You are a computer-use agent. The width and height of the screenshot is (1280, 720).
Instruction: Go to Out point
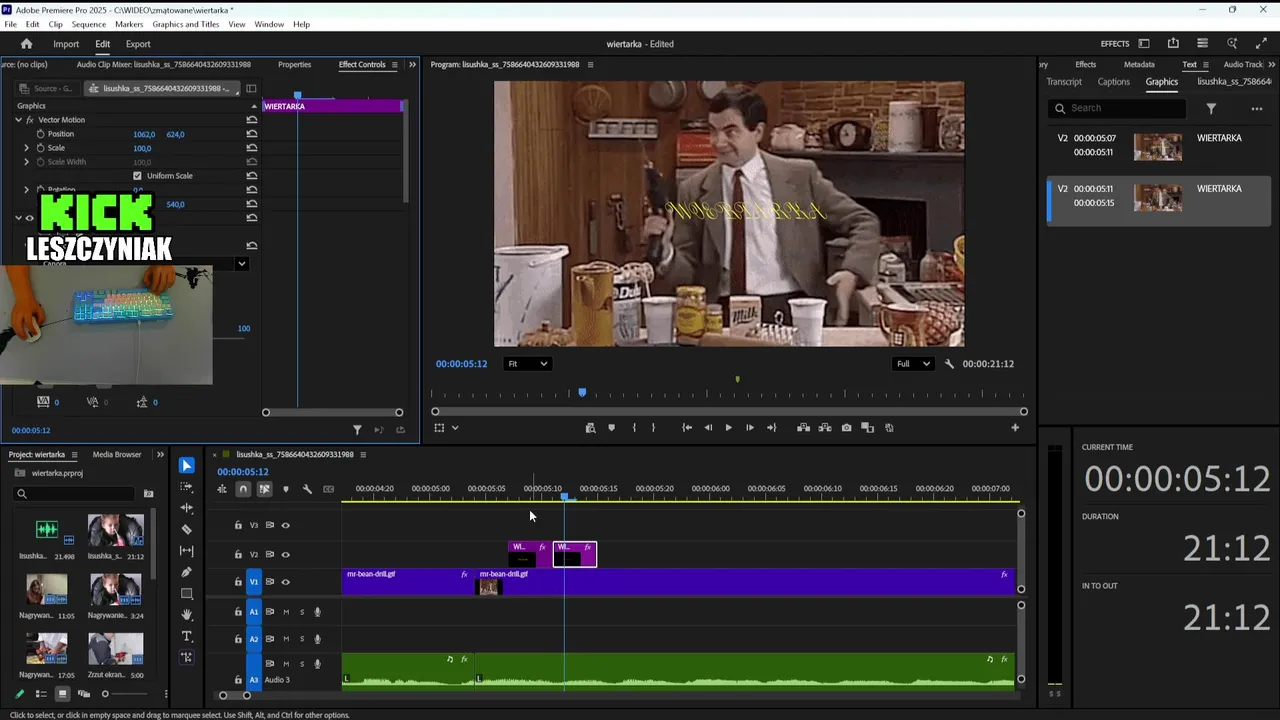pos(771,428)
